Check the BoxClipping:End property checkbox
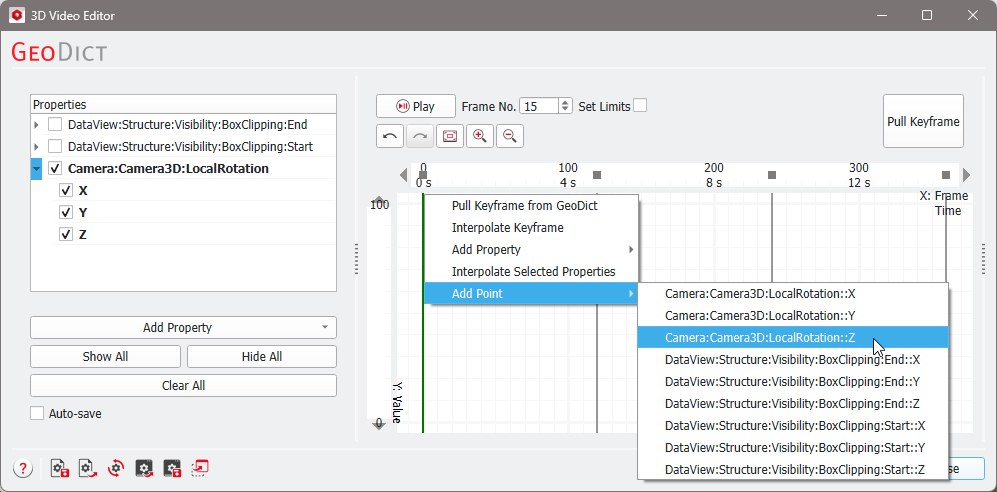 55,125
